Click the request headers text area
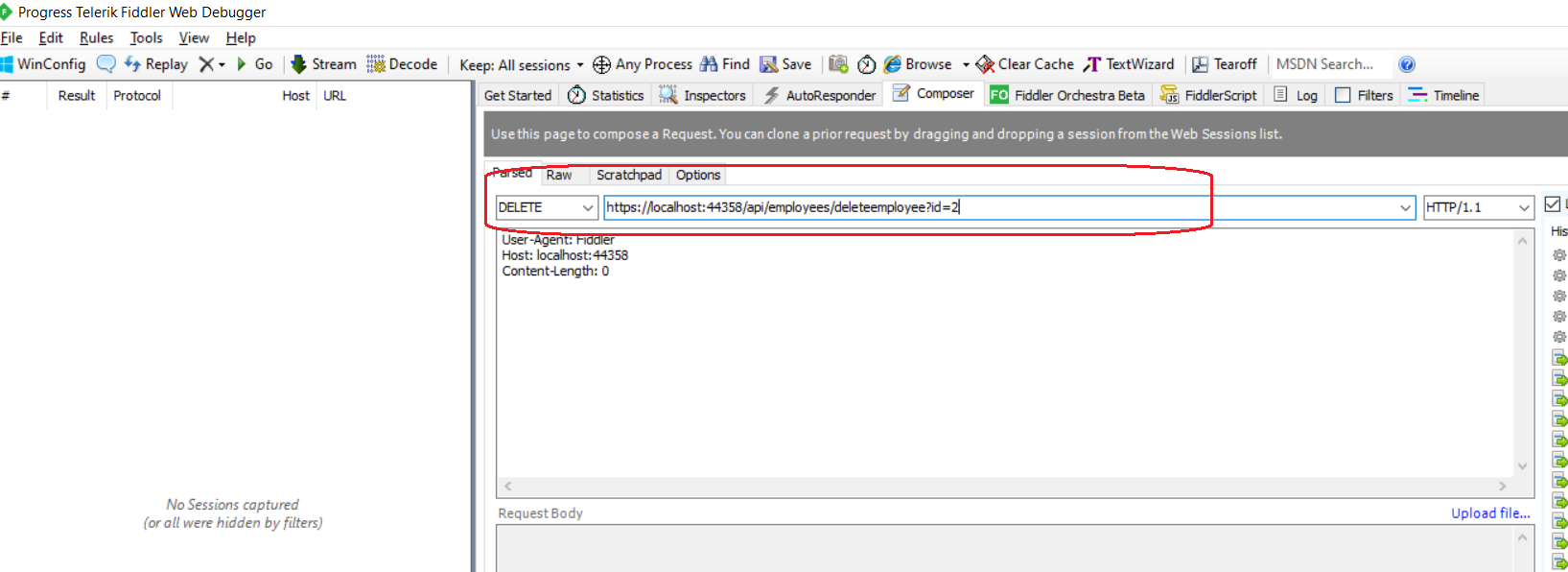The height and width of the screenshot is (572, 1568). 1005,353
